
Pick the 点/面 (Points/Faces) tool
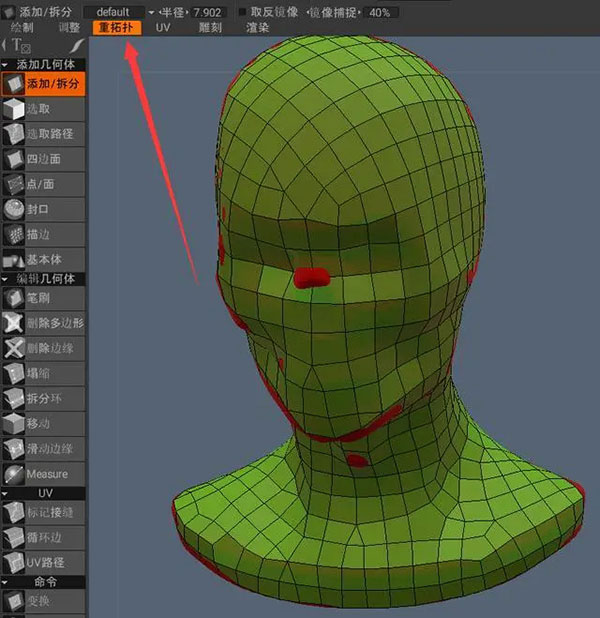point(44,184)
